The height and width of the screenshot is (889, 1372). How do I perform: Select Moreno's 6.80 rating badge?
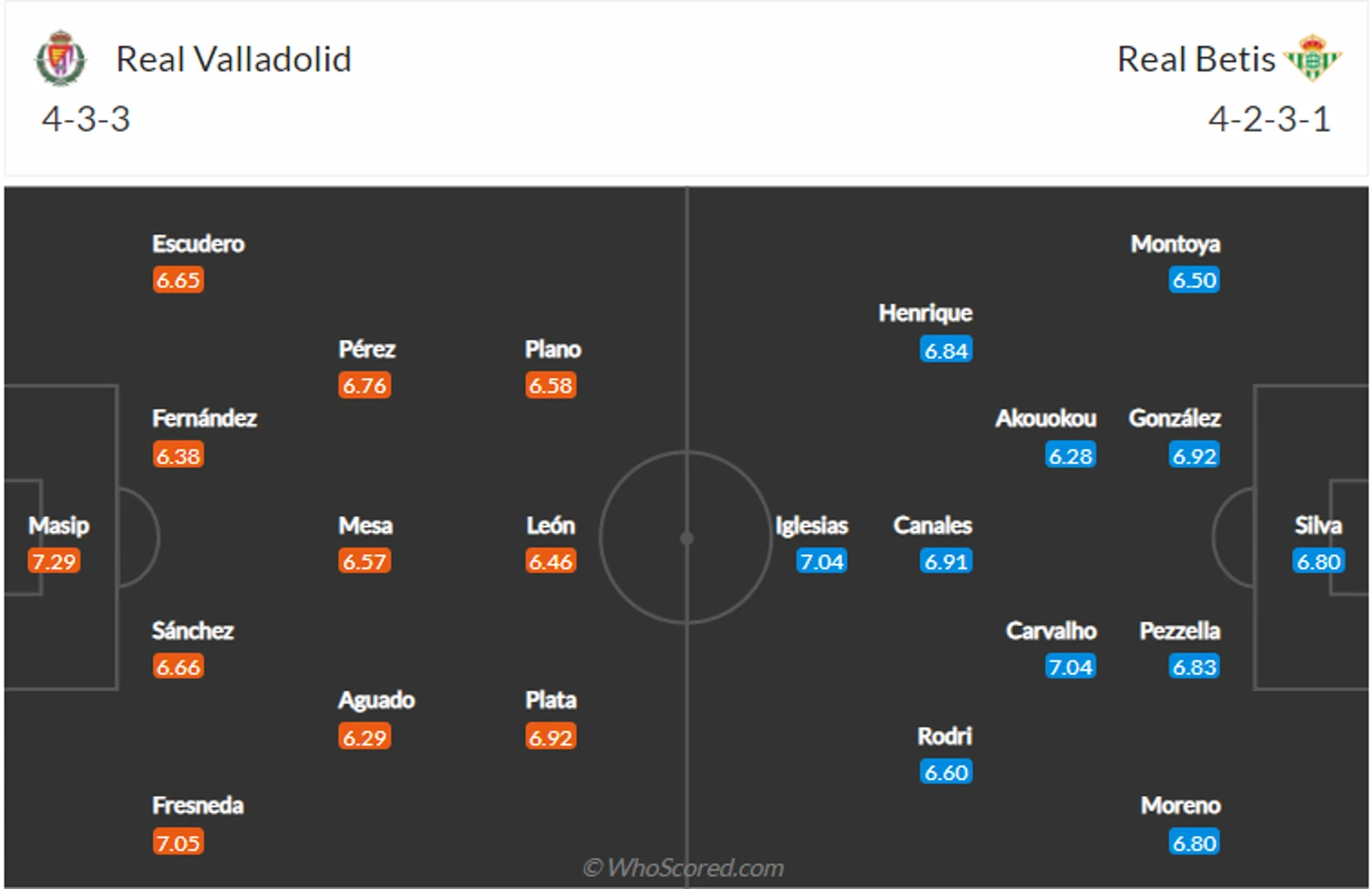[x=1194, y=843]
